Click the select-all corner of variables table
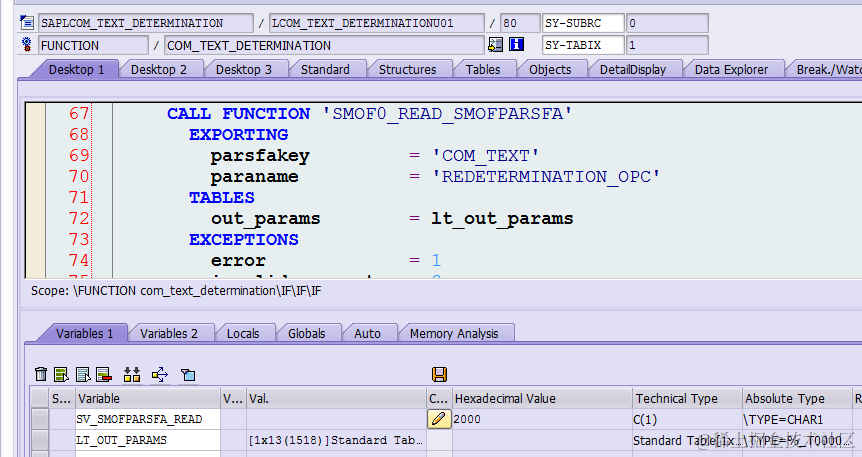Image resolution: width=862 pixels, height=457 pixels. (40, 398)
